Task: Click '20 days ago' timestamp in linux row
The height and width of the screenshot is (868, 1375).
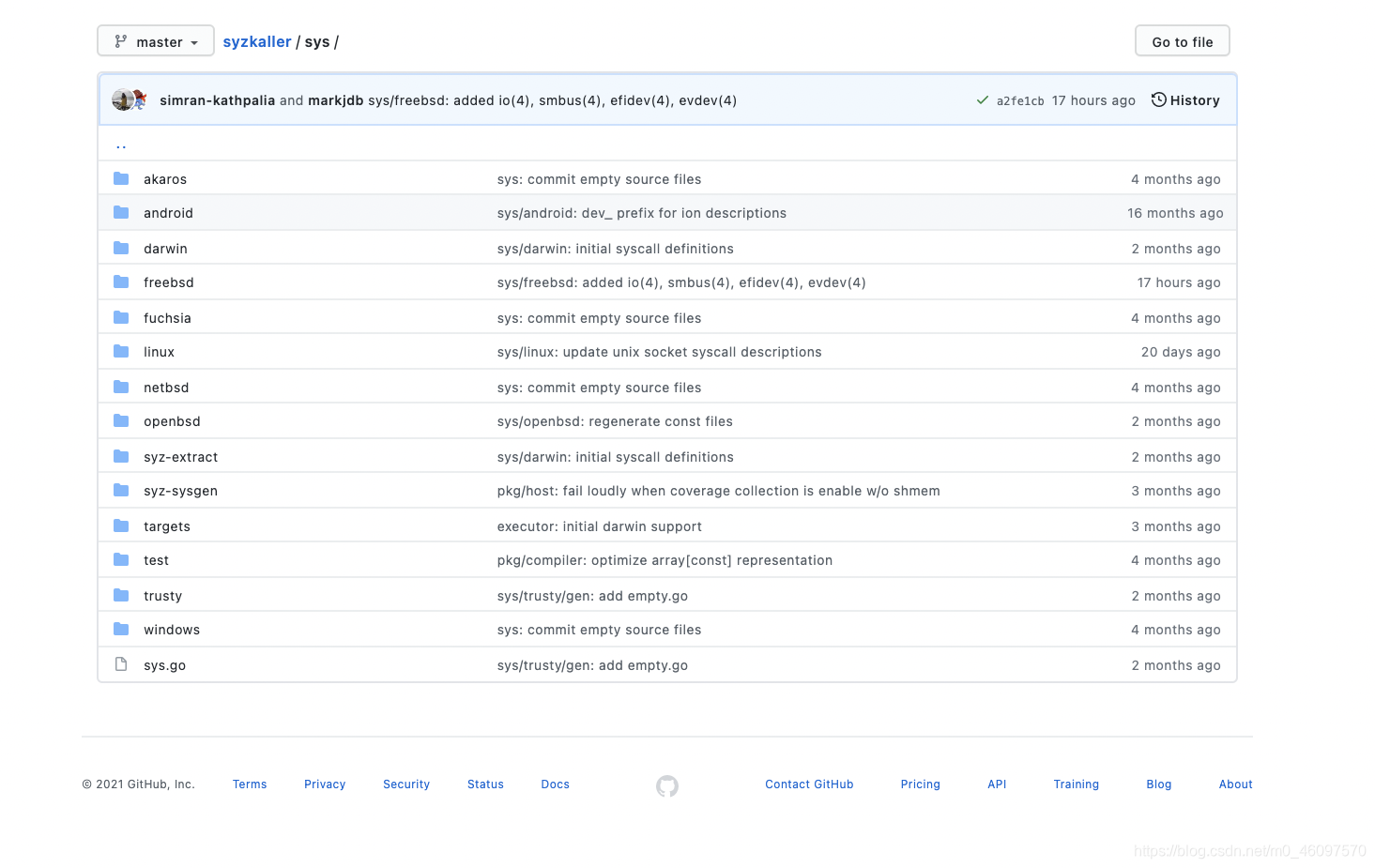Action: point(1181,352)
